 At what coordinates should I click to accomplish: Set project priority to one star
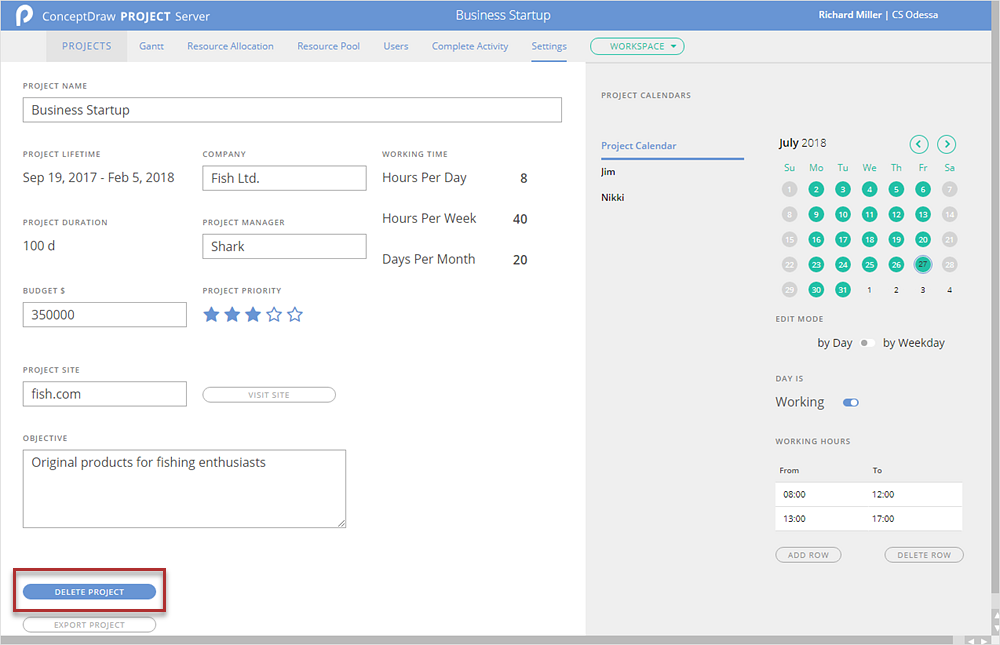(x=211, y=315)
